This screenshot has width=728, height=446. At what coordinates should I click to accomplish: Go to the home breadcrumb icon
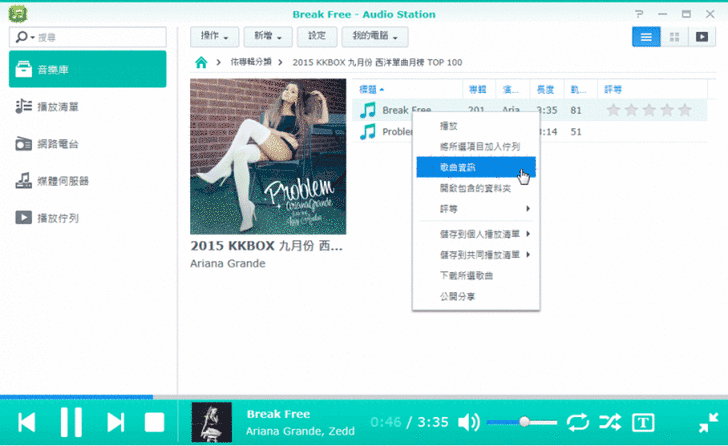click(201, 62)
